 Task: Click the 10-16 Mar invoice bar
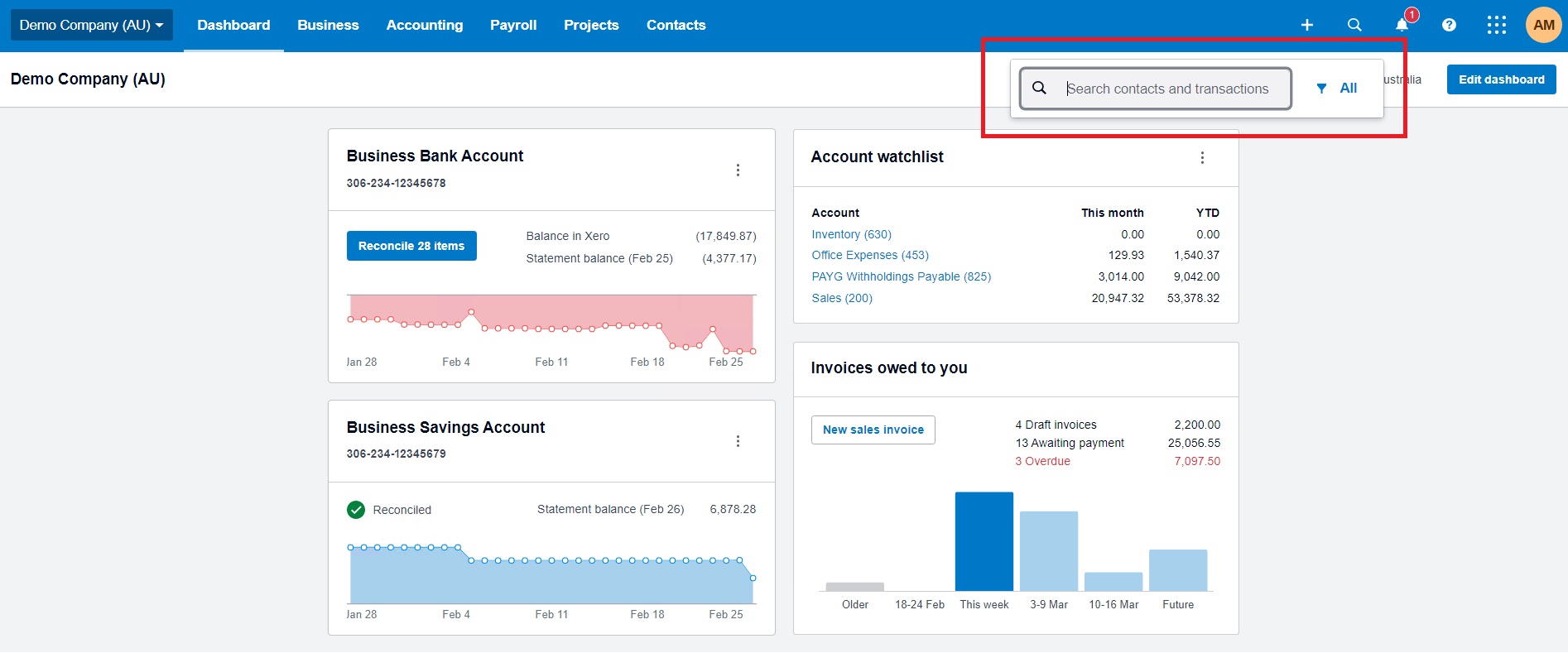1113,582
